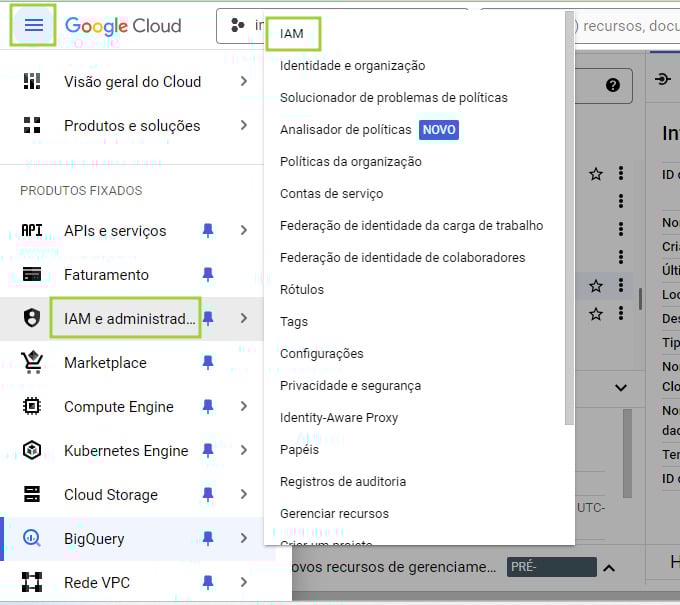680x605 pixels.
Task: Open Federação de identidade de colaboradores
Action: pos(402,258)
